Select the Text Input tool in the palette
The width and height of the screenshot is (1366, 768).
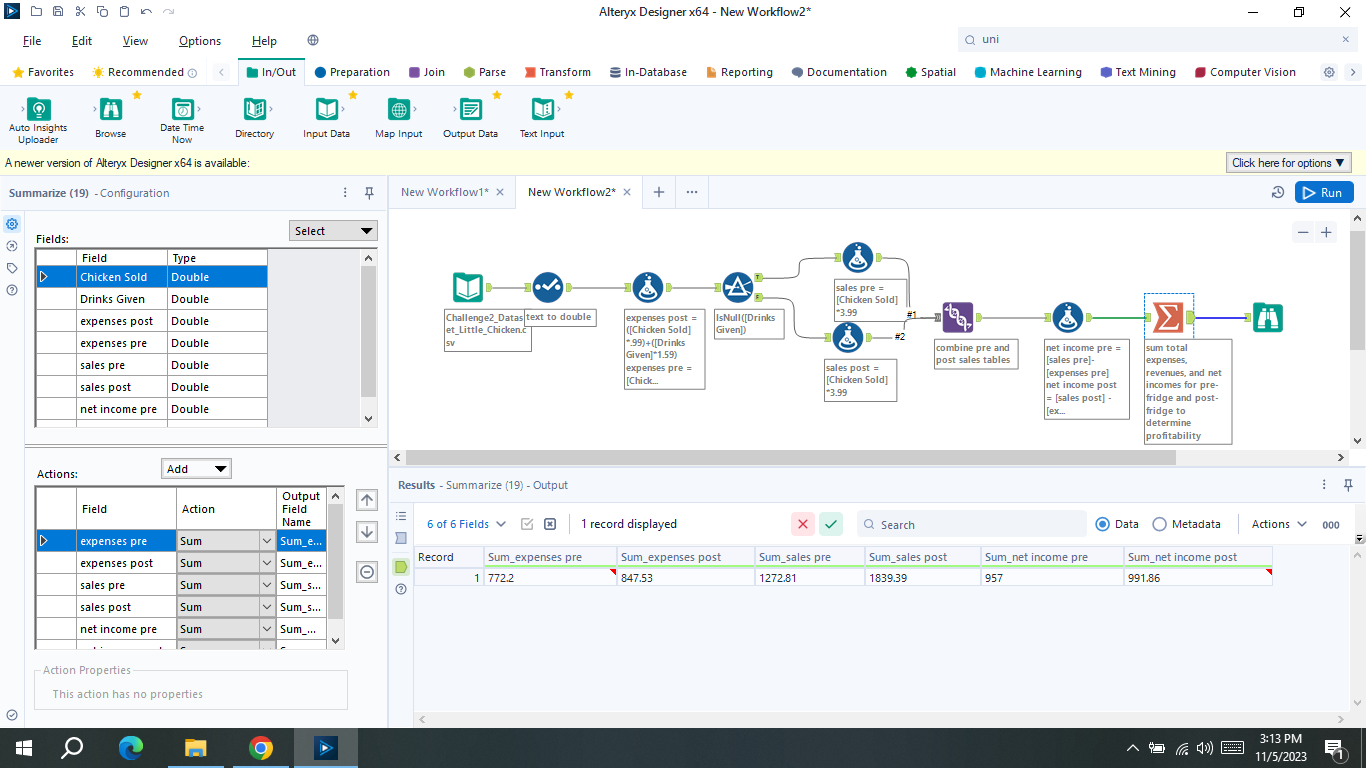click(x=542, y=119)
